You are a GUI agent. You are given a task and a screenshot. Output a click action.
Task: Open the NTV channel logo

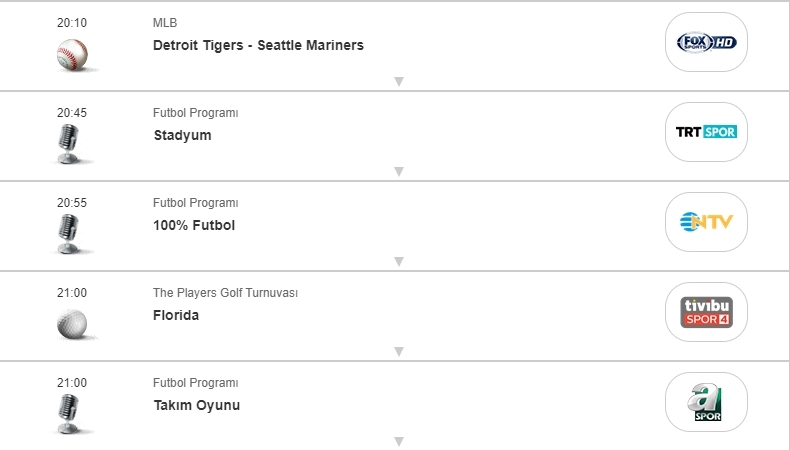pyautogui.click(x=706, y=222)
